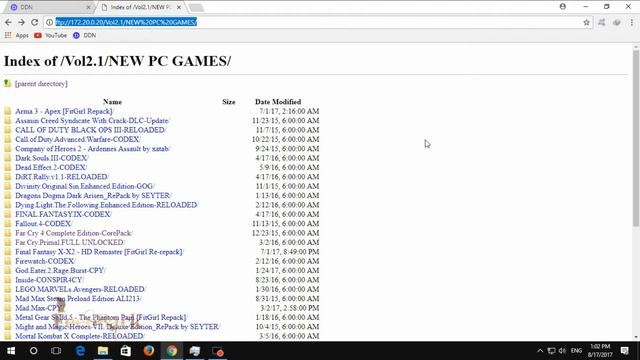
Task: Open God.Eater.2.Rage.Burst-CPY folder
Action: tap(60, 270)
